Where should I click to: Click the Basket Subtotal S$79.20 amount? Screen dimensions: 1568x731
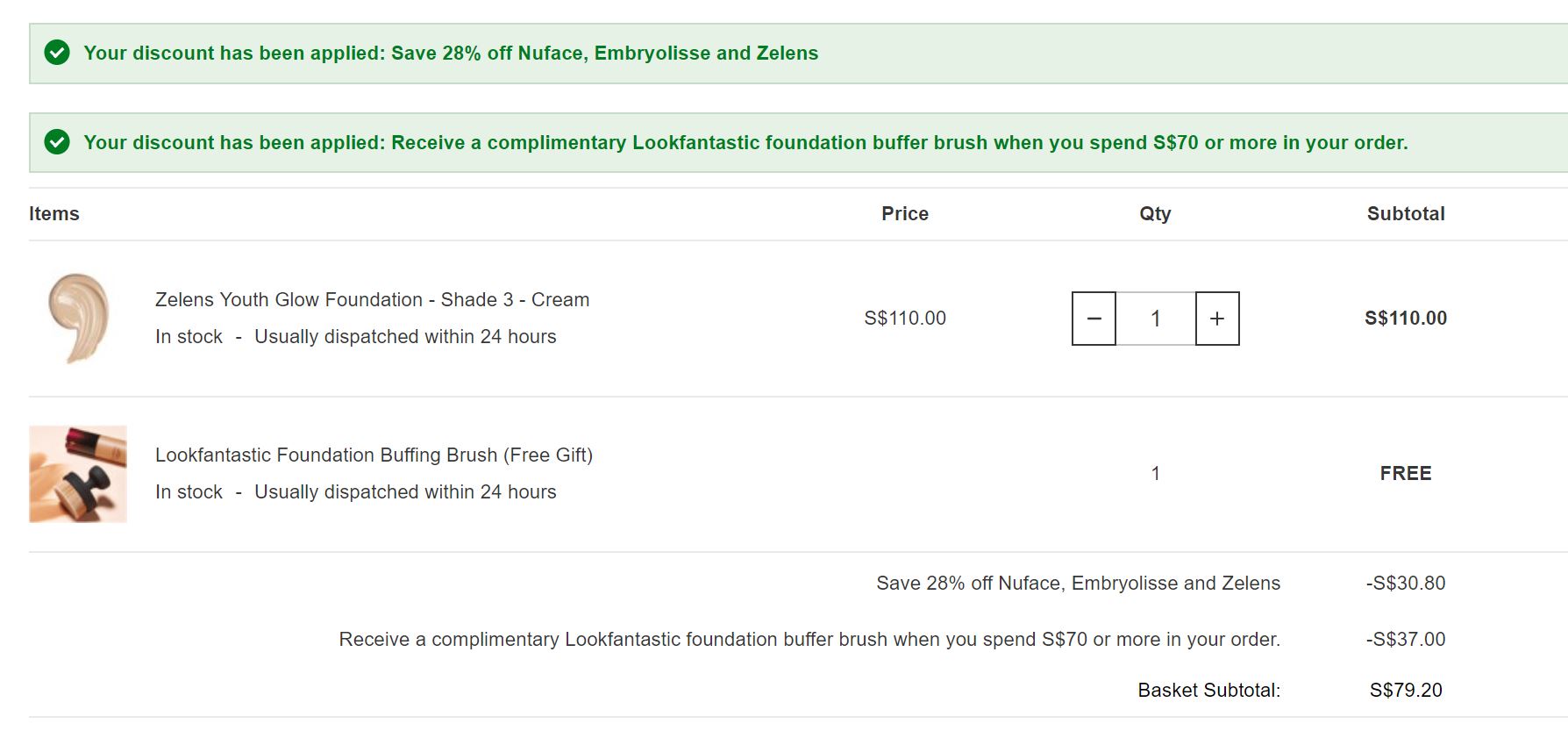(x=1406, y=691)
